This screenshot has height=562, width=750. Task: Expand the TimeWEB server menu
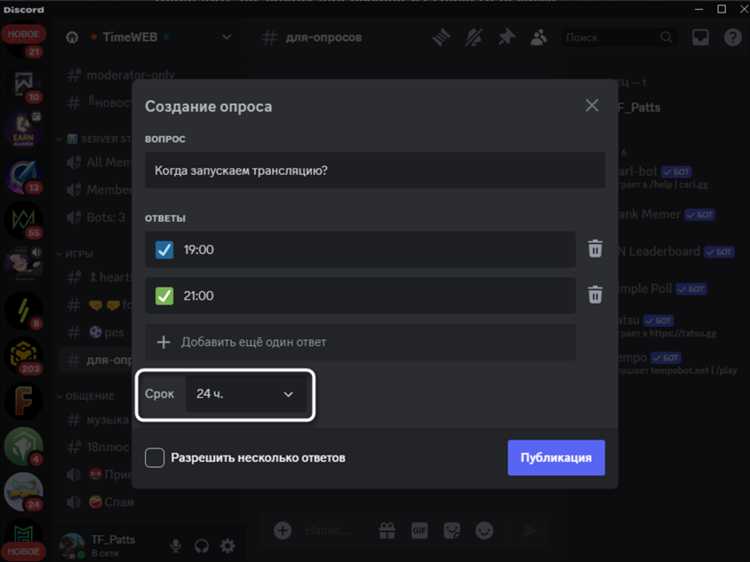tap(227, 37)
